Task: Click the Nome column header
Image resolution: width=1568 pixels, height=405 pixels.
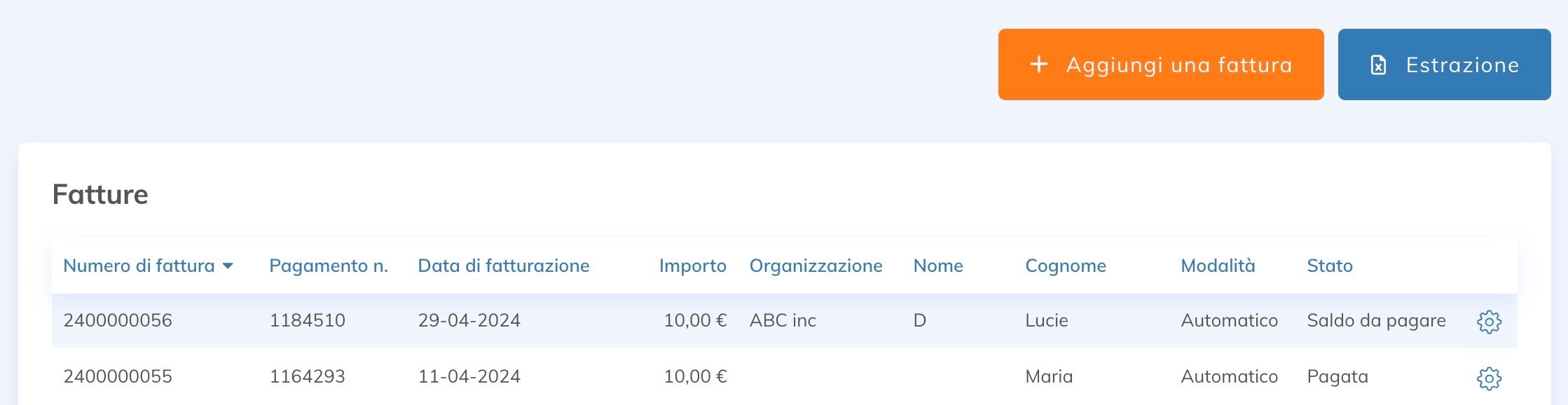Action: coord(938,266)
